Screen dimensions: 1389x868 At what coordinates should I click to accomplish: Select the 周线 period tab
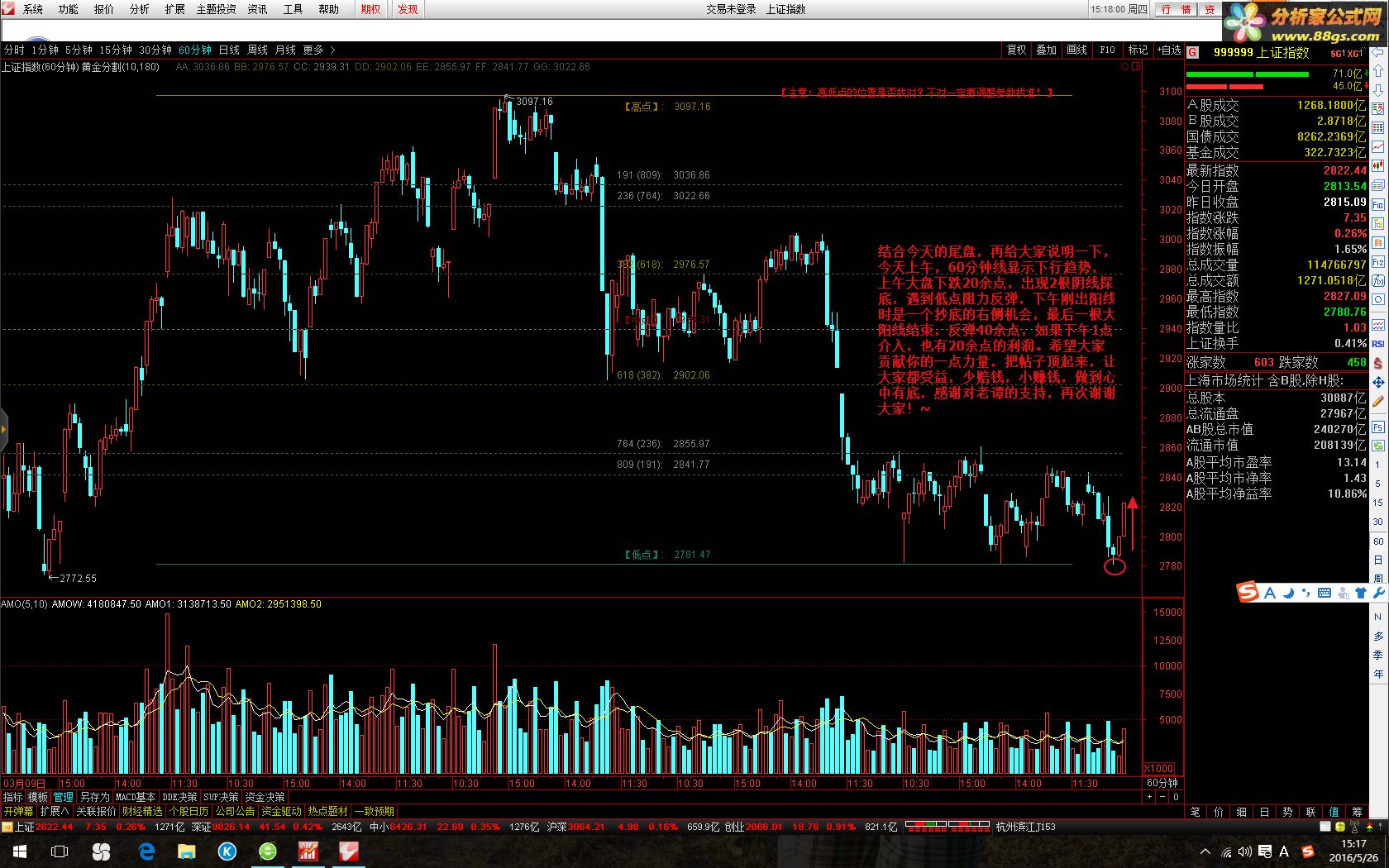[x=257, y=50]
